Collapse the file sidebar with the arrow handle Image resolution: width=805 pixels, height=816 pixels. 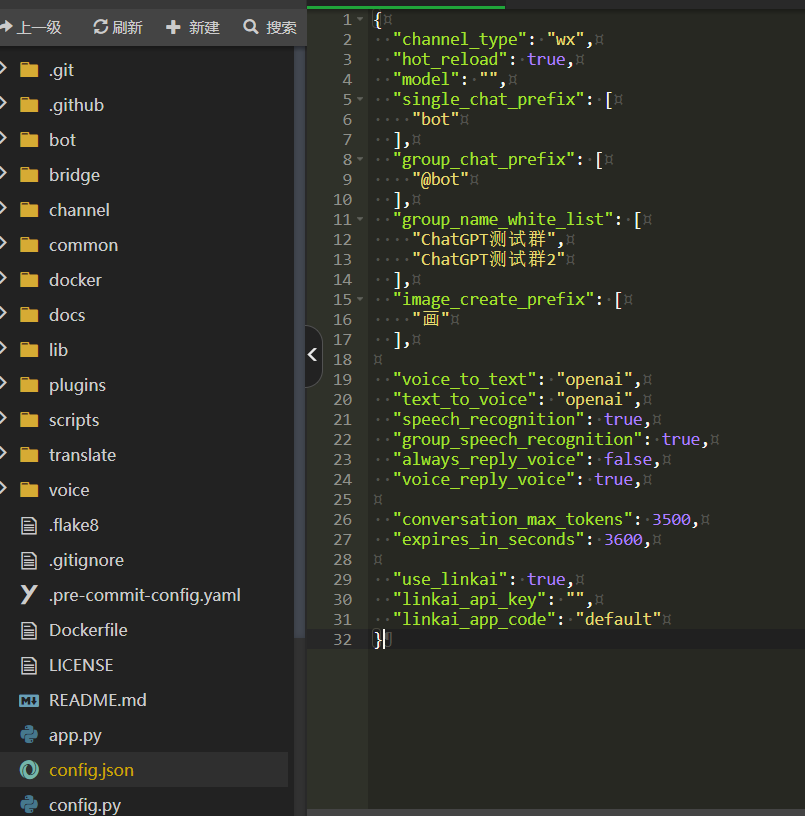[x=312, y=355]
